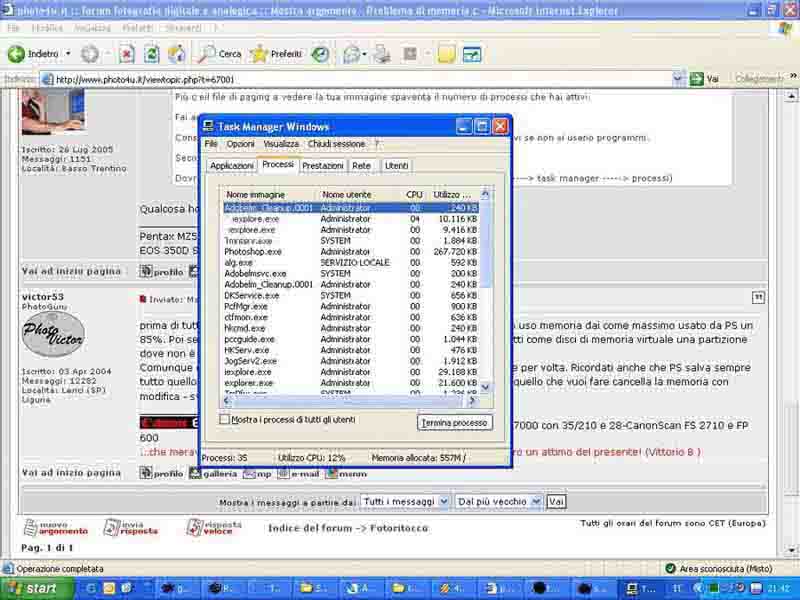Expand the Tutti i messaggi dropdown
The image size is (800, 600).
[405, 501]
